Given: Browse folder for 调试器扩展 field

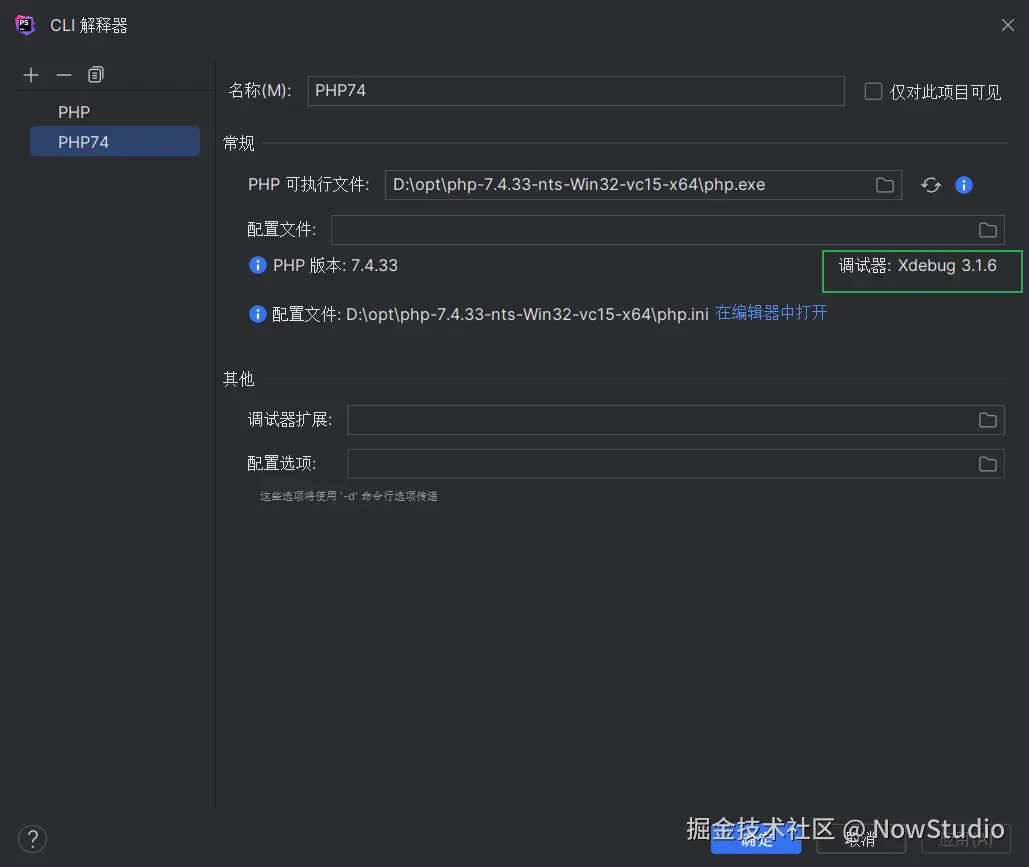Looking at the screenshot, I should [x=988, y=420].
